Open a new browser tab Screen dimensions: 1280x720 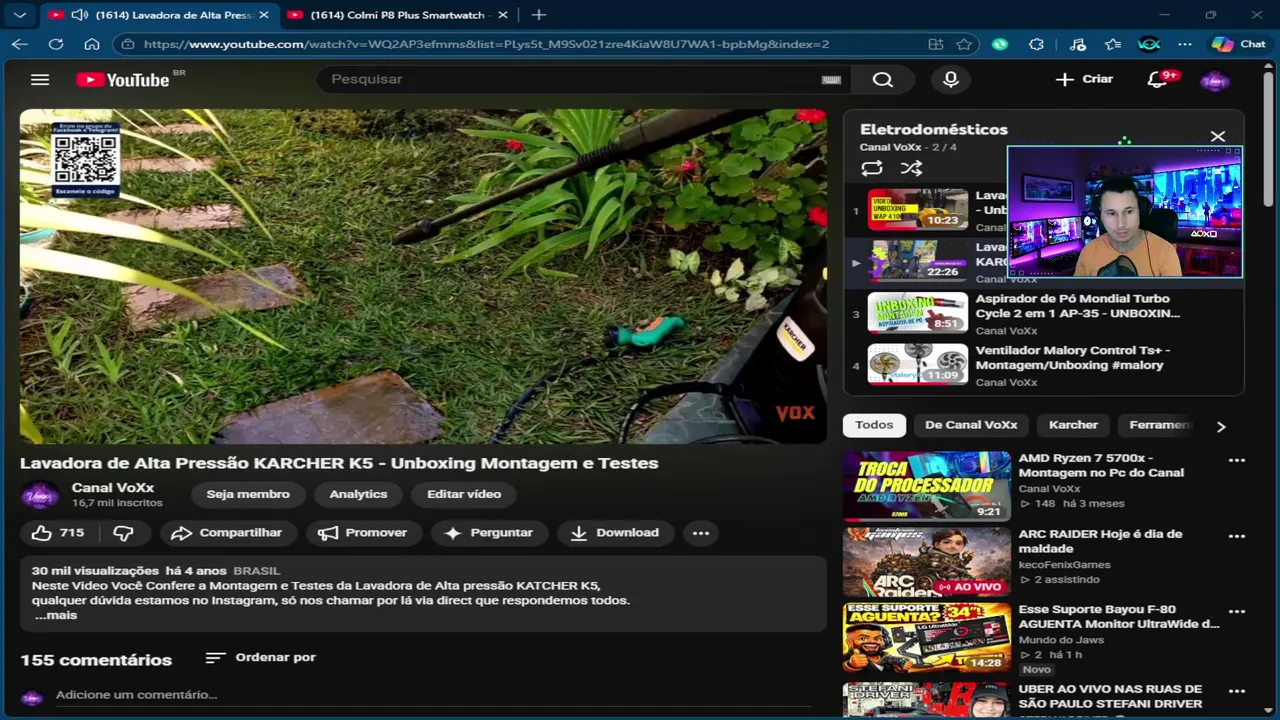(538, 15)
